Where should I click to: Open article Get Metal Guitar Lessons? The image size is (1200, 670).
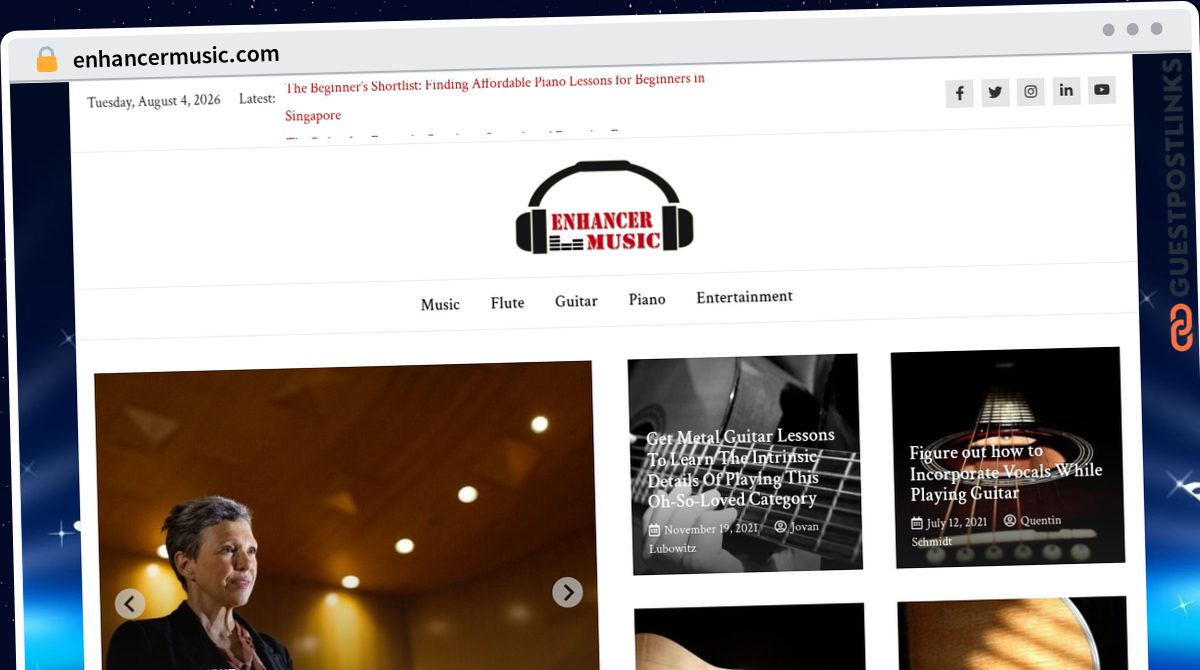point(740,468)
